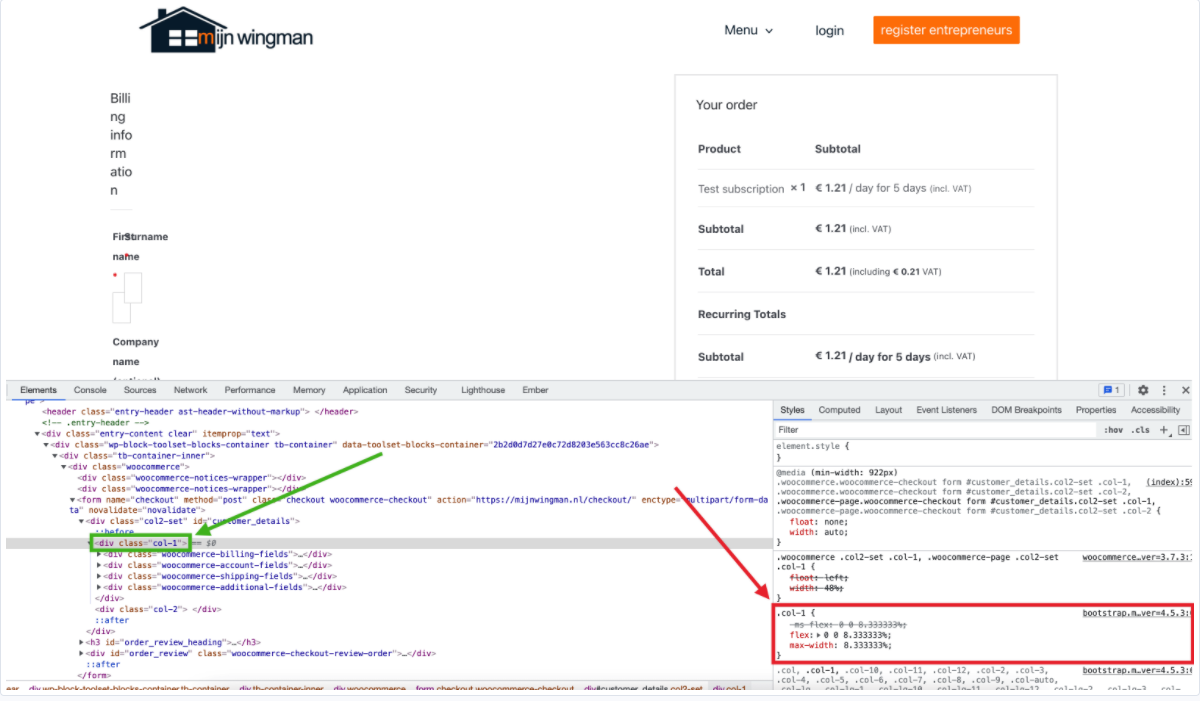Expand the Menu dropdown in site header
Screen dimensions: 1200x701
[749, 30]
